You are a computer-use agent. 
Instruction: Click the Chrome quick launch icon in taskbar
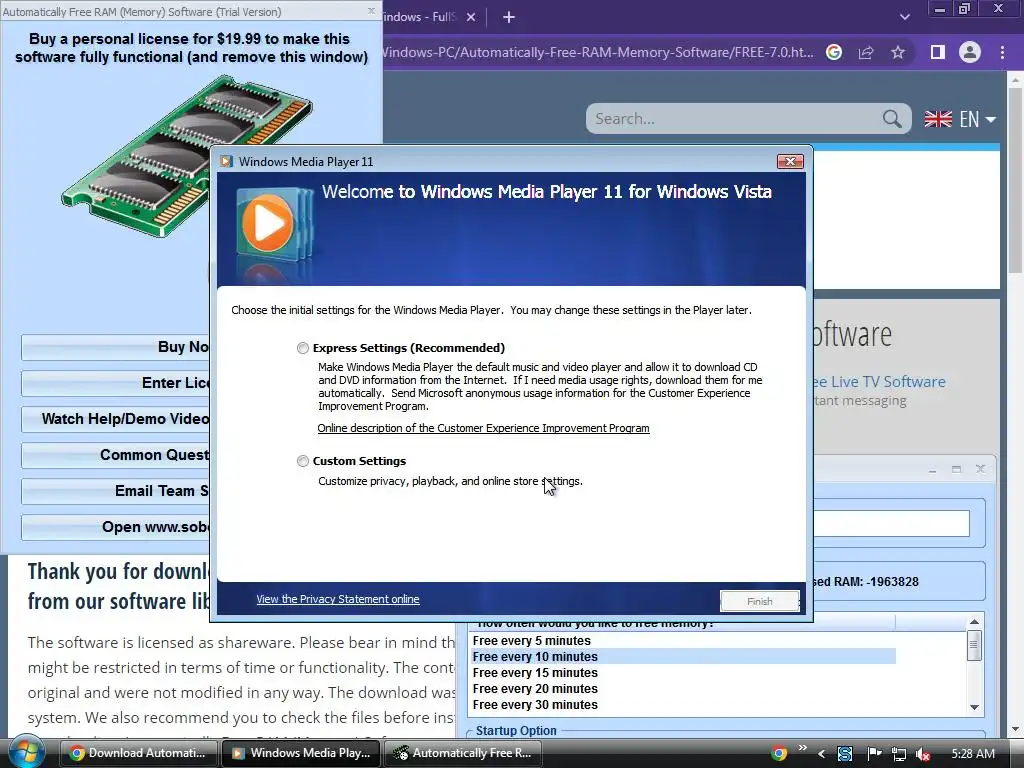(x=779, y=753)
